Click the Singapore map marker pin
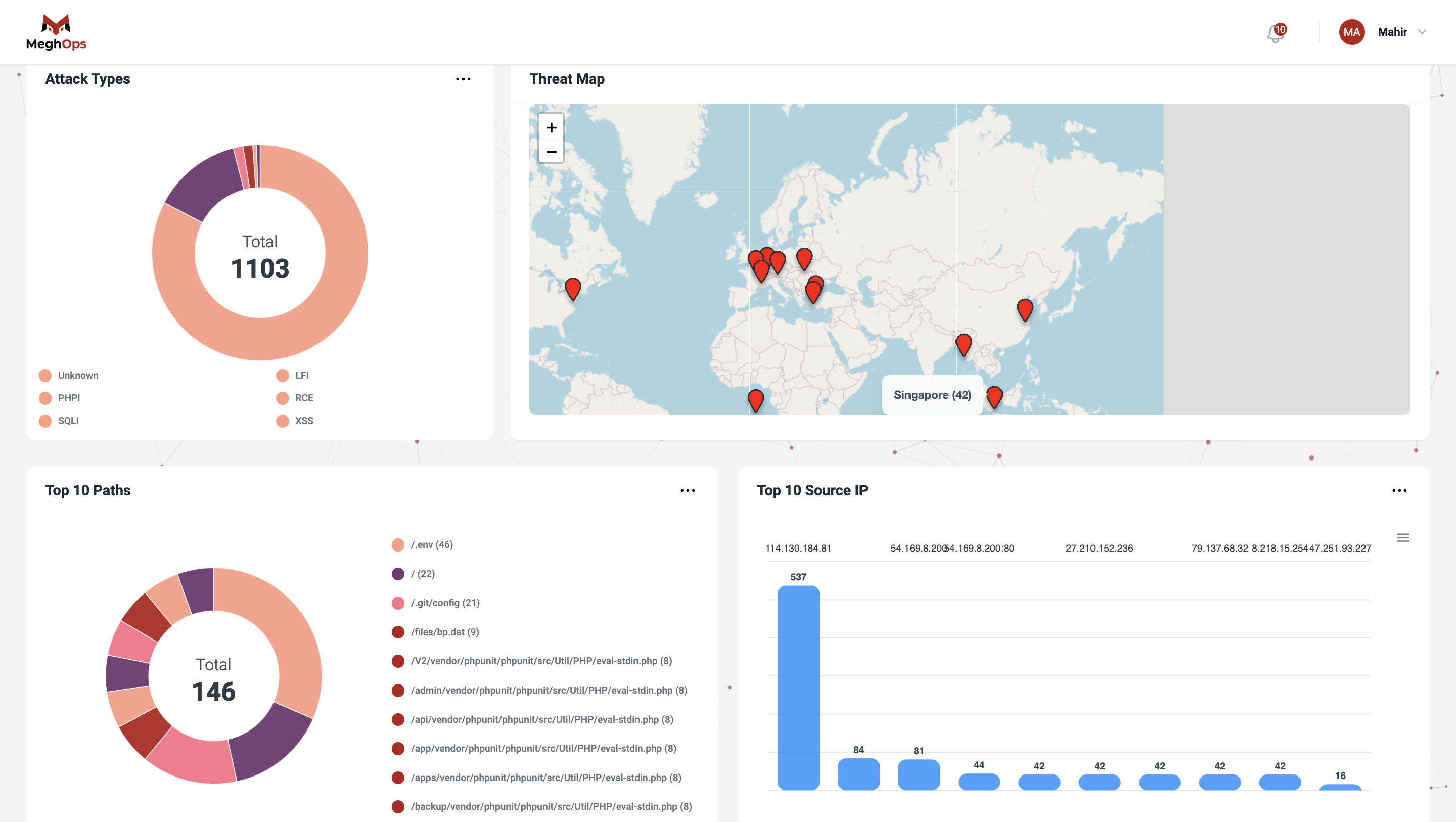Screen dimensions: 1456x822 point(994,395)
